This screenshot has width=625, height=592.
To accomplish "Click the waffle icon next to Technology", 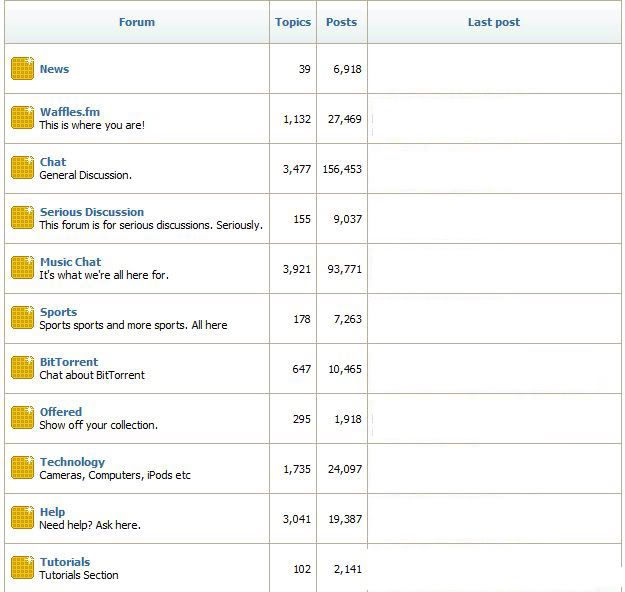I will click(x=23, y=468).
